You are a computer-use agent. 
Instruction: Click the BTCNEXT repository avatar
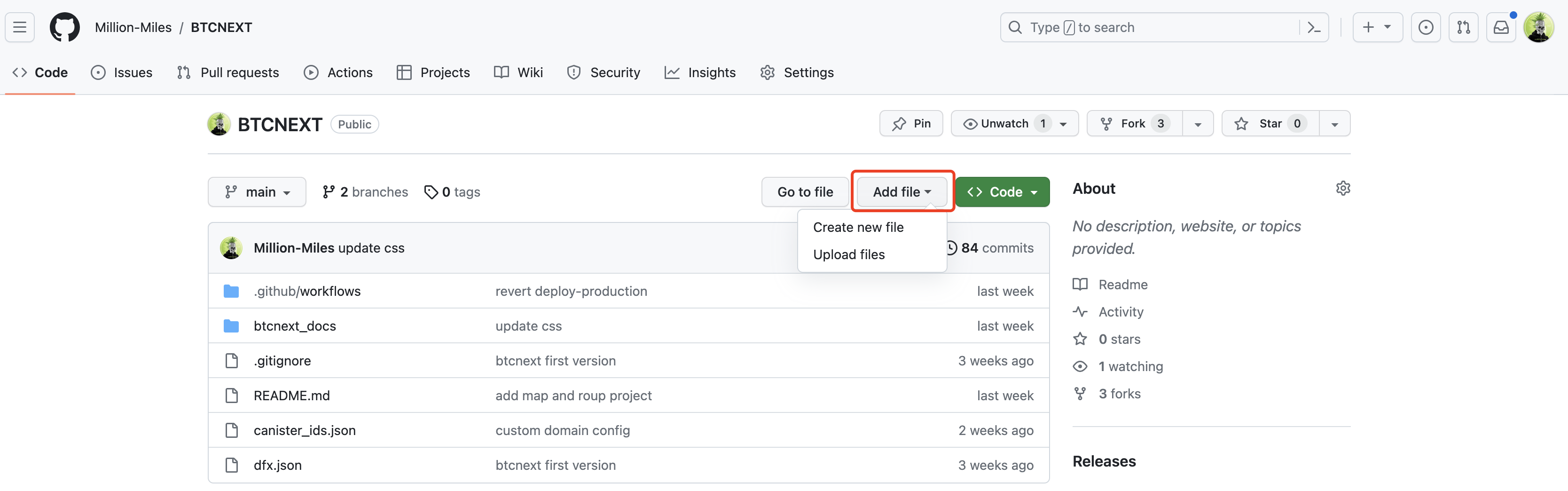click(219, 124)
